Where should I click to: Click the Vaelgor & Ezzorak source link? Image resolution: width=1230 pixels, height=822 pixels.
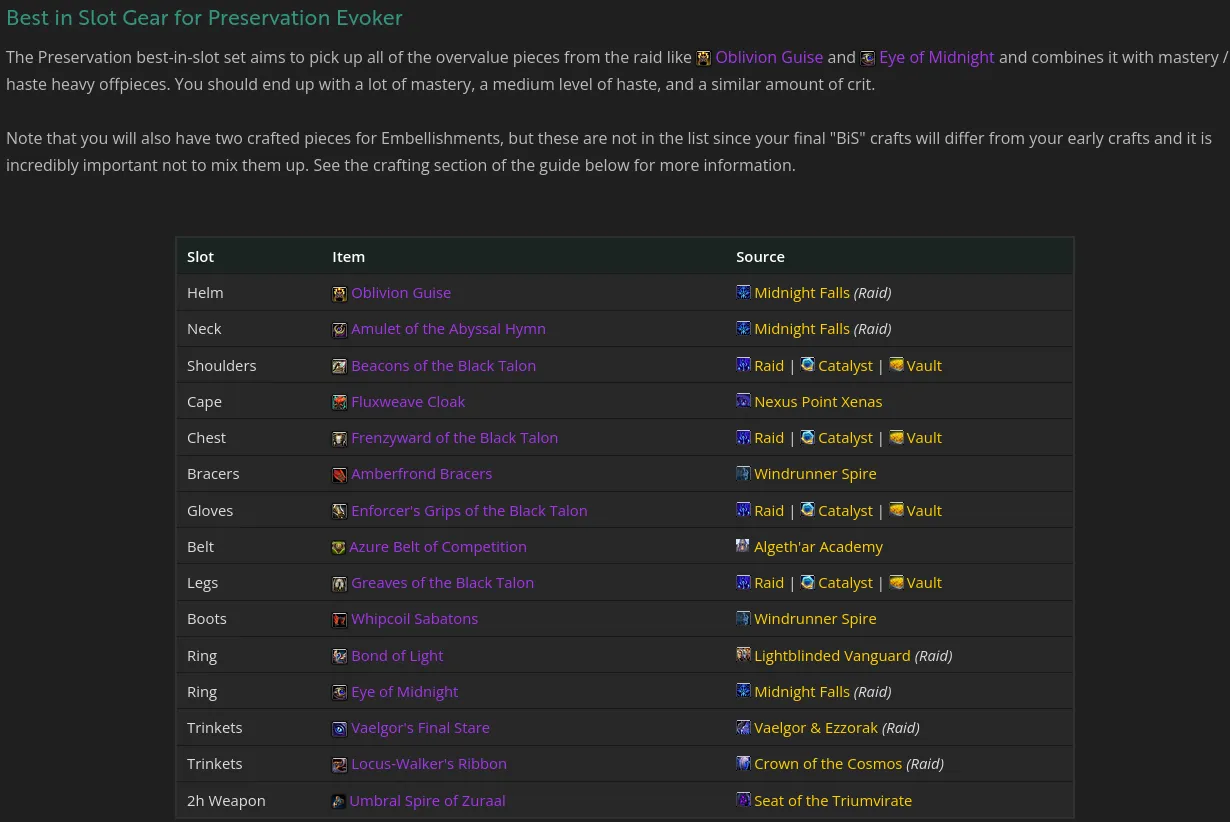click(x=816, y=727)
